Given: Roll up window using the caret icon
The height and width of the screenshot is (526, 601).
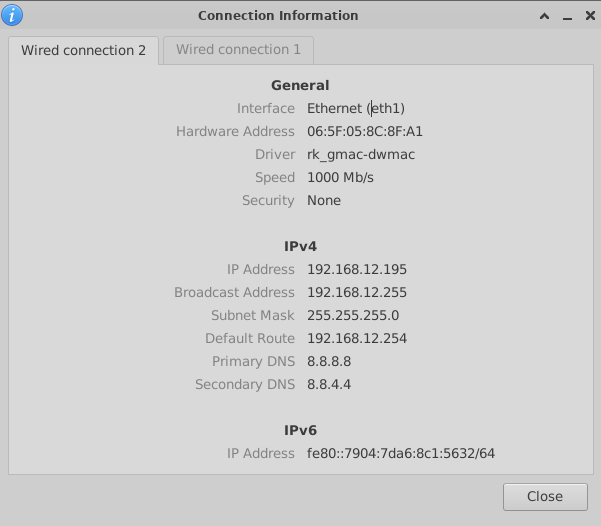Looking at the screenshot, I should pos(544,16).
